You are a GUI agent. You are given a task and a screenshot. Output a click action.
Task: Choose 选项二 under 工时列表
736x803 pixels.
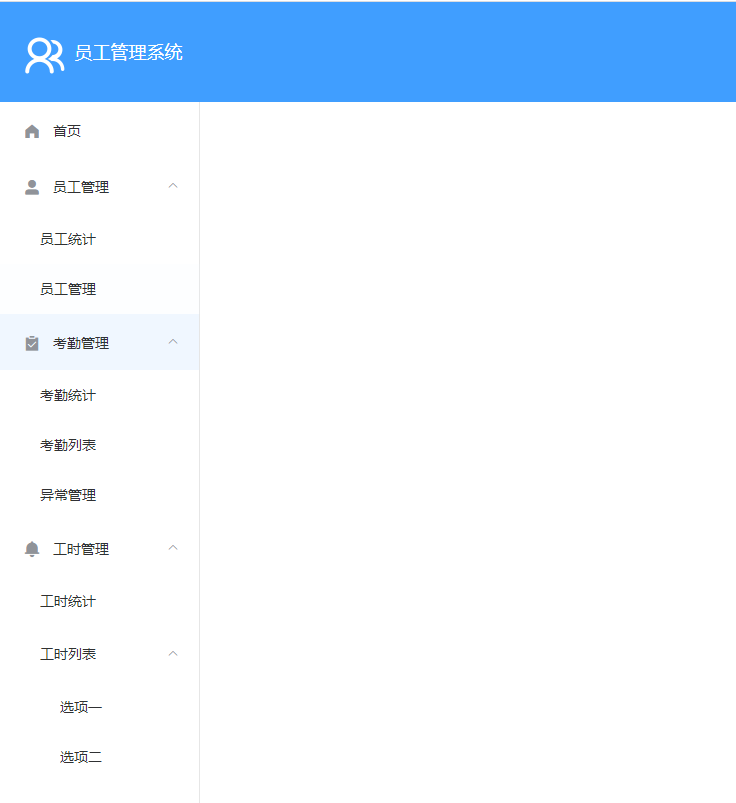[99, 757]
